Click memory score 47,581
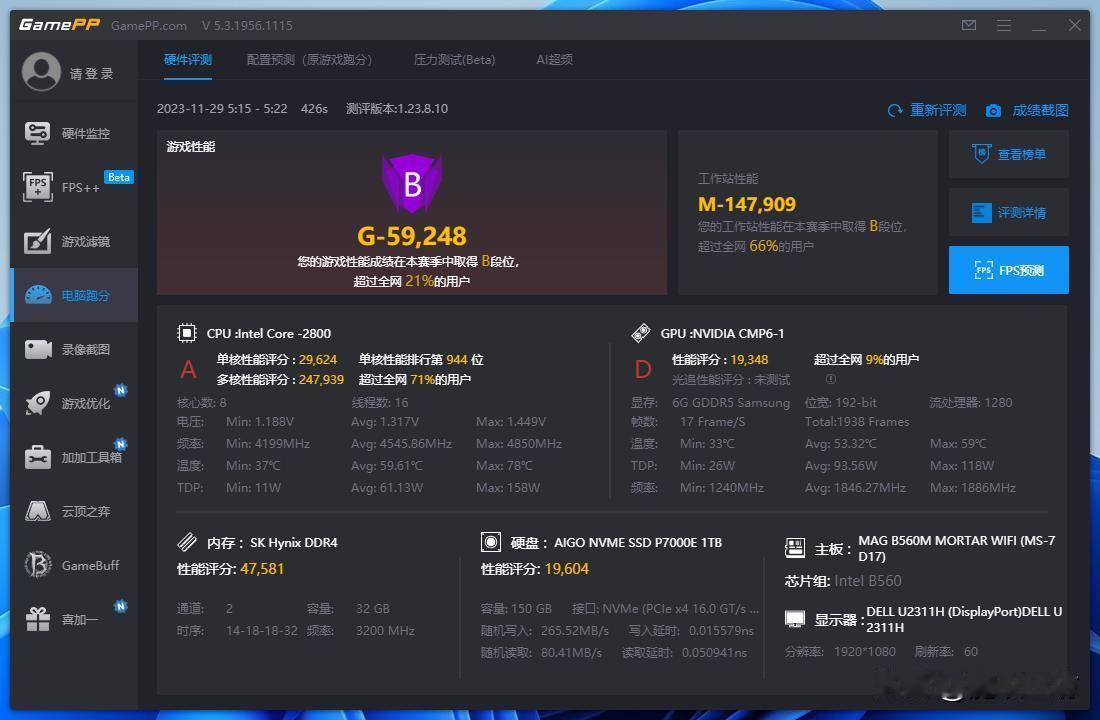Image resolution: width=1100 pixels, height=720 pixels. 262,569
